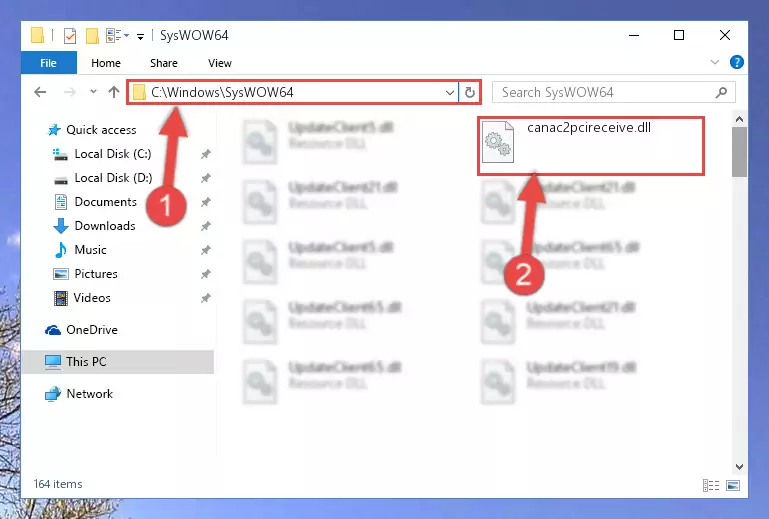
Task: Switch to Large icons view layout icon
Action: click(733, 485)
